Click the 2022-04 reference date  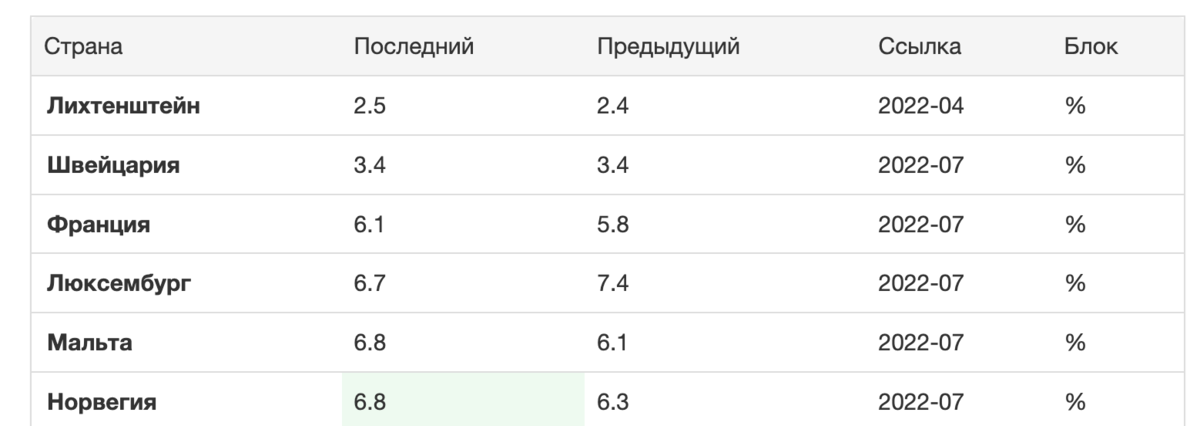[x=920, y=105]
